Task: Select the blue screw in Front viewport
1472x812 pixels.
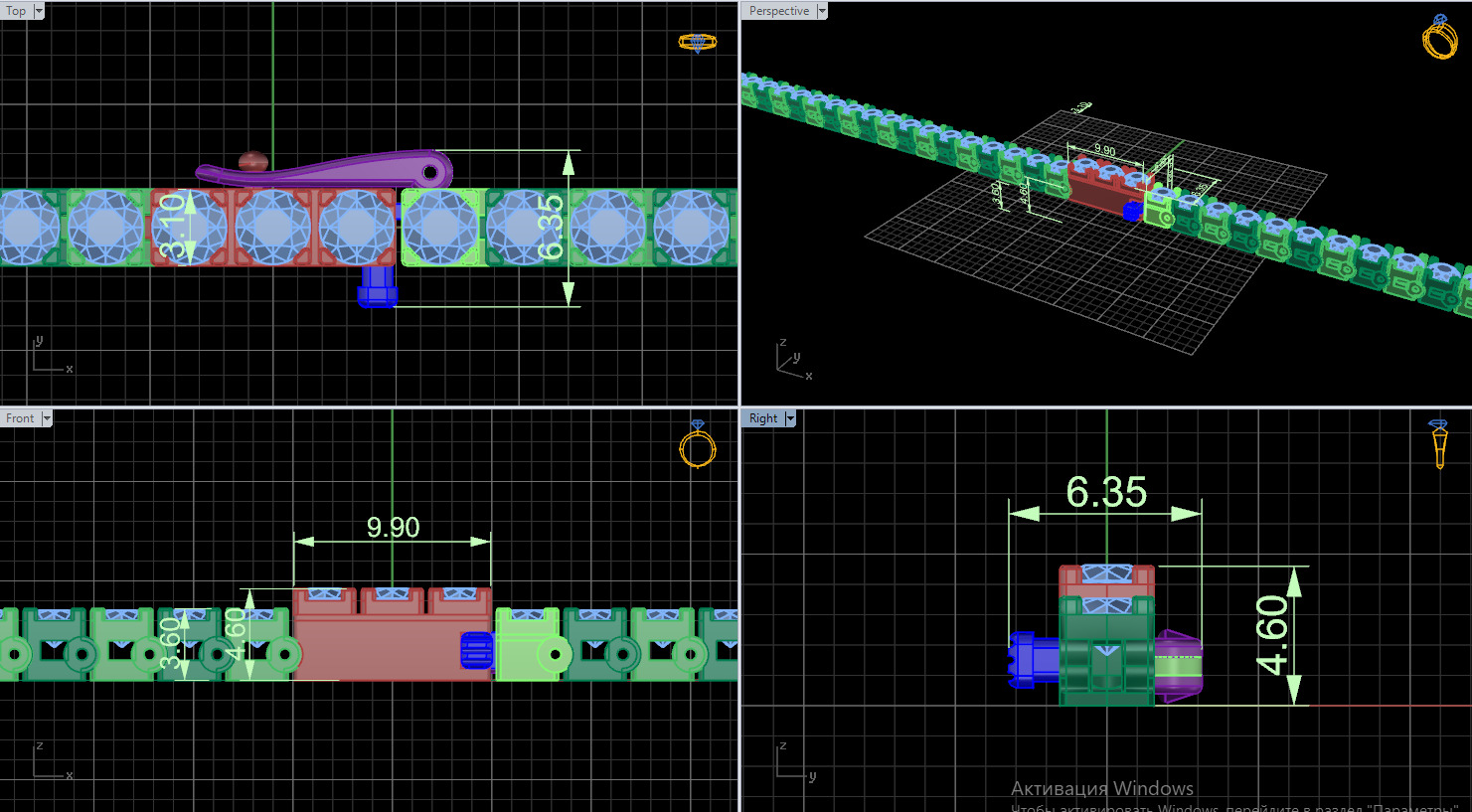Action: [x=476, y=651]
